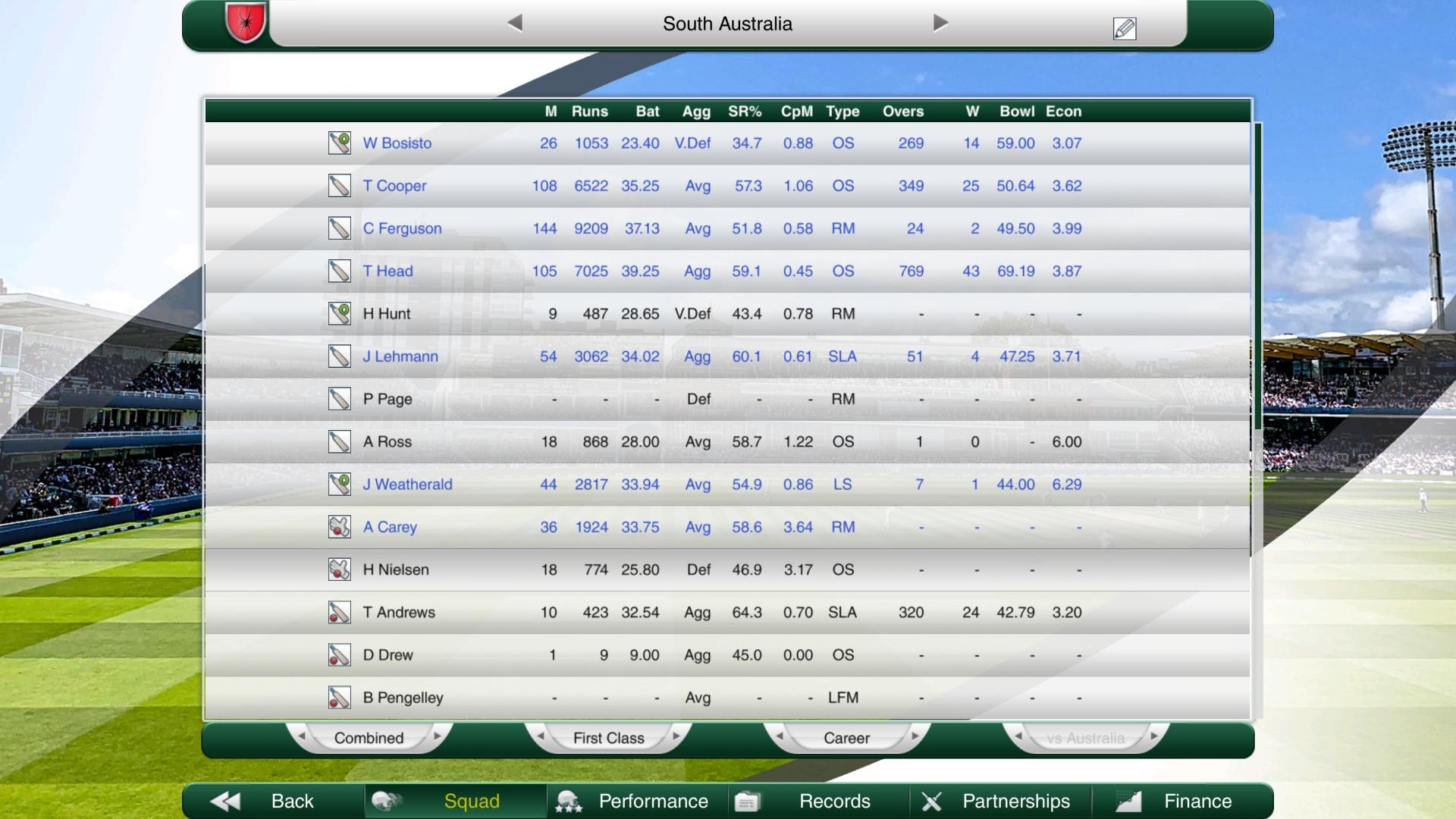Click the First Class format selector label
Image resolution: width=1456 pixels, height=819 pixels.
(x=608, y=738)
